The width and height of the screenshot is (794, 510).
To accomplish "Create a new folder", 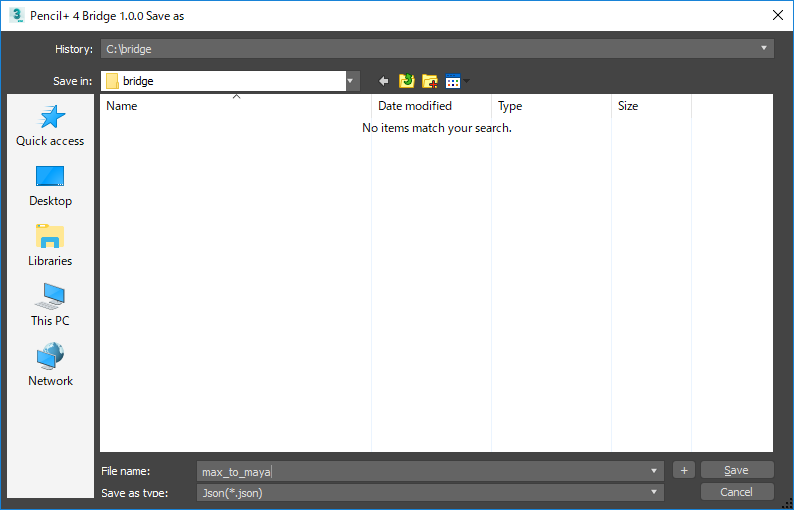I will point(430,81).
